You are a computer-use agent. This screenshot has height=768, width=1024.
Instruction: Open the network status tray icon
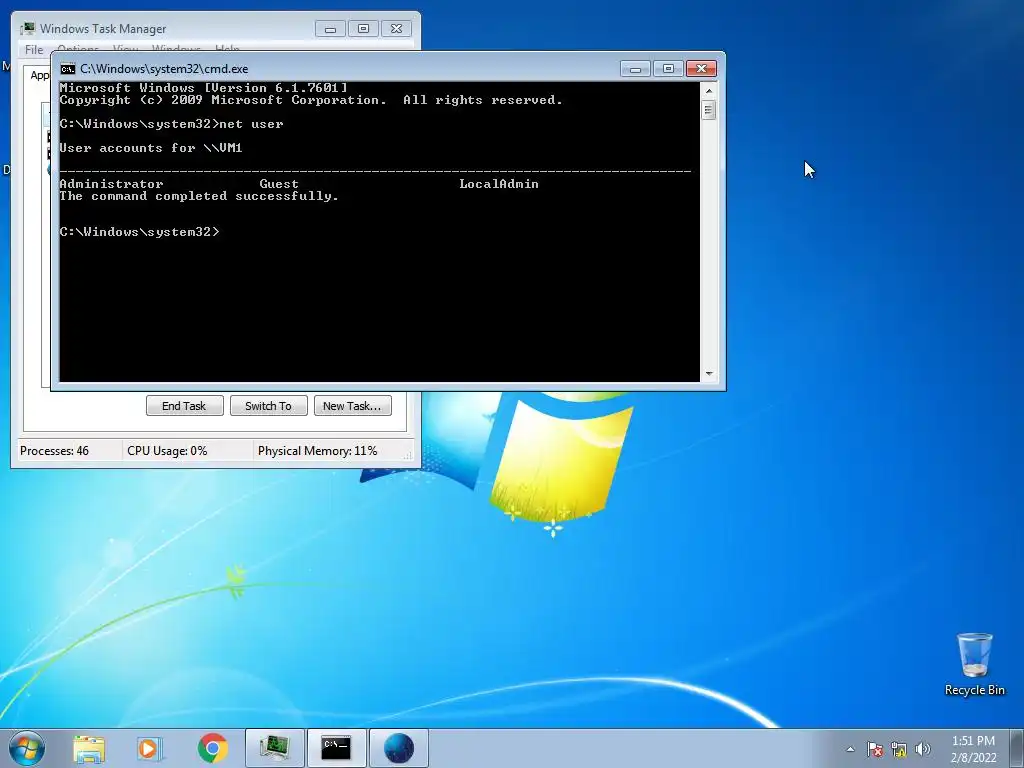(x=899, y=749)
